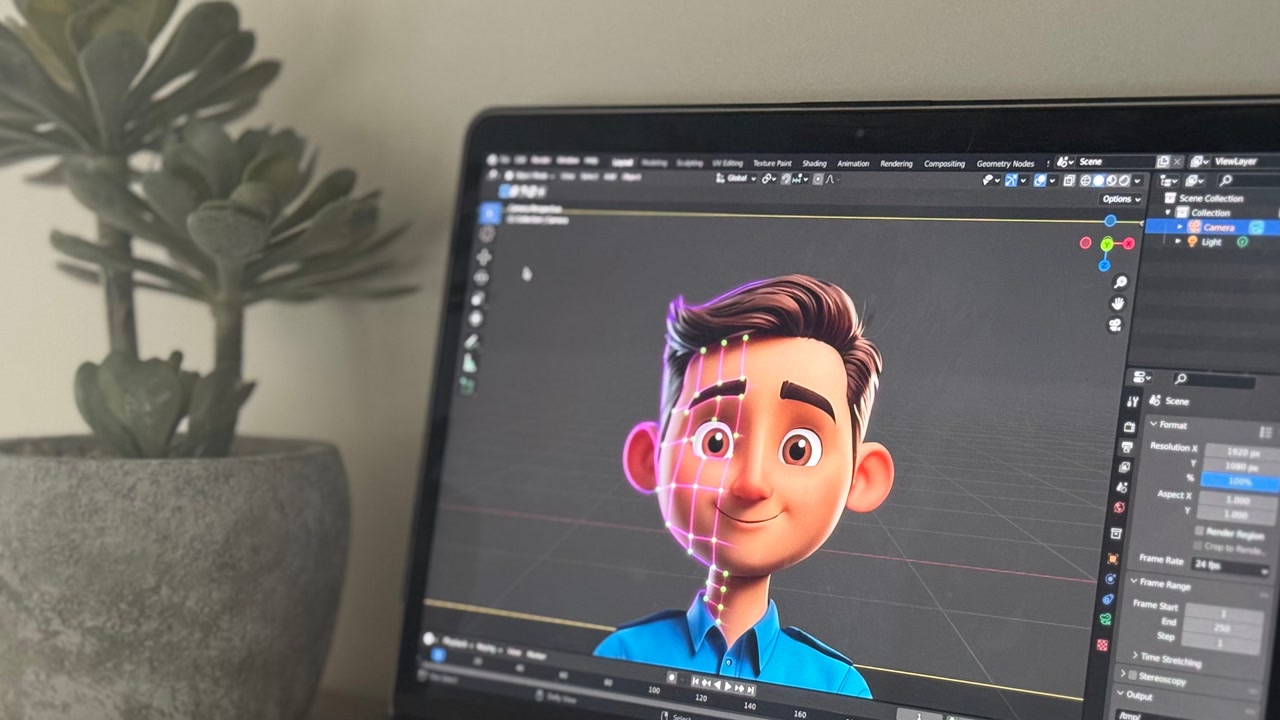
Task: Select the Scale tool in viewport toolbar
Action: click(477, 299)
